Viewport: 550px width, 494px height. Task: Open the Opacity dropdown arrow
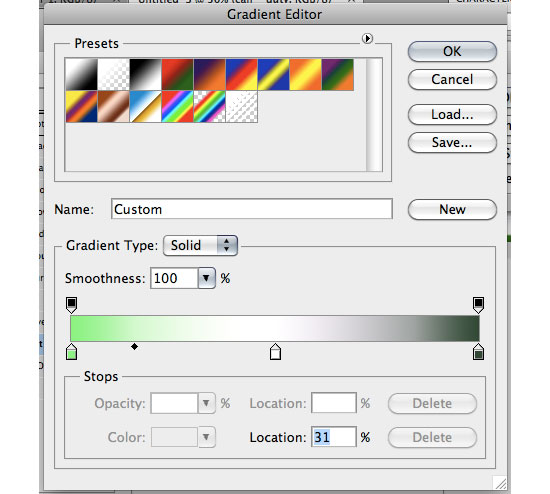[207, 403]
